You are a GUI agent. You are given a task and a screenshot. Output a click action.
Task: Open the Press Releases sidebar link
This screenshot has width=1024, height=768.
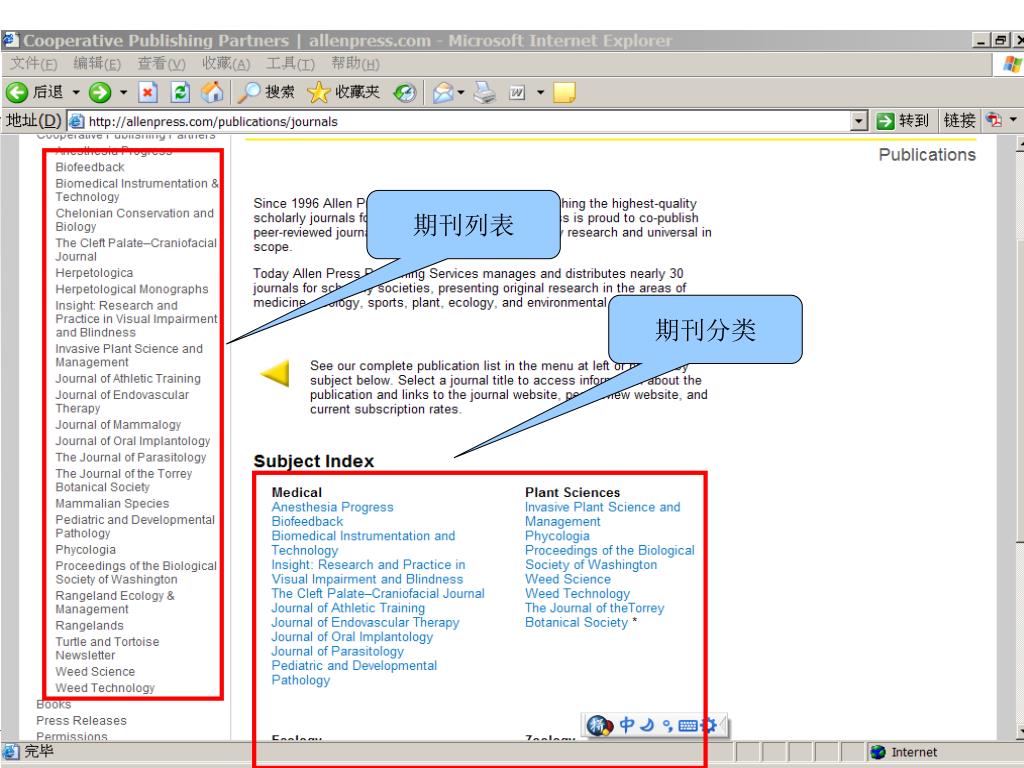[x=82, y=721]
